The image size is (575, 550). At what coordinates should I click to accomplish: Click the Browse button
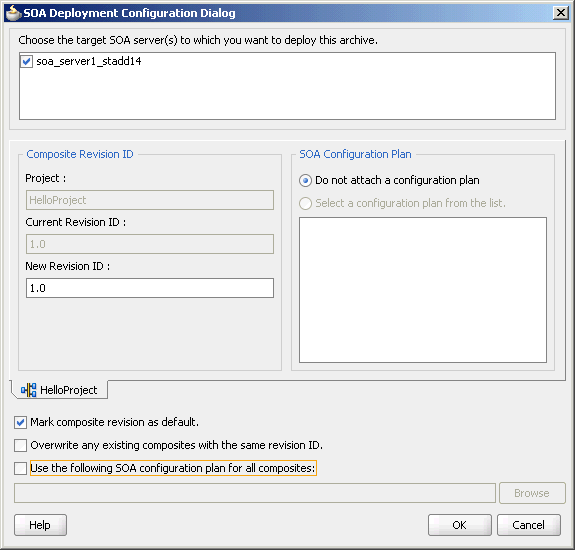click(532, 493)
